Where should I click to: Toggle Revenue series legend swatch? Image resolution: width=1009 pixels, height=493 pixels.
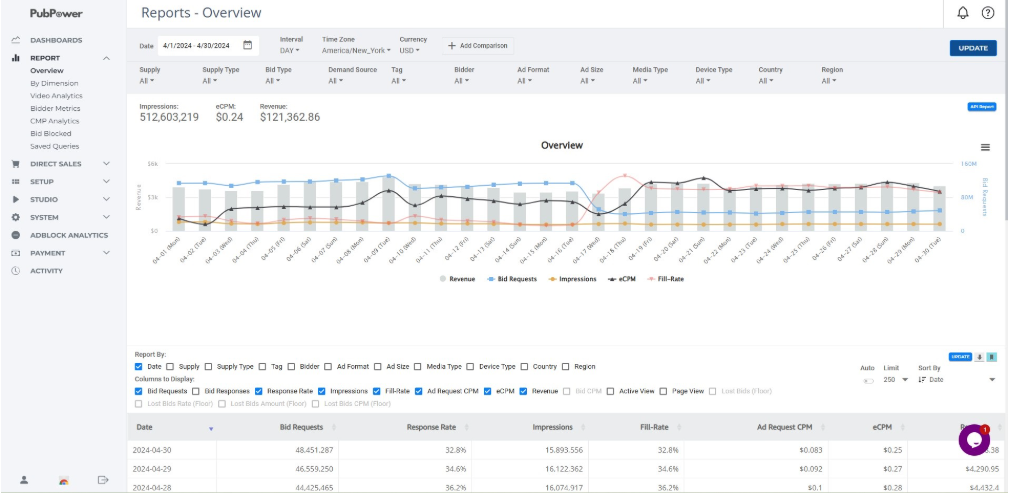tap(442, 279)
